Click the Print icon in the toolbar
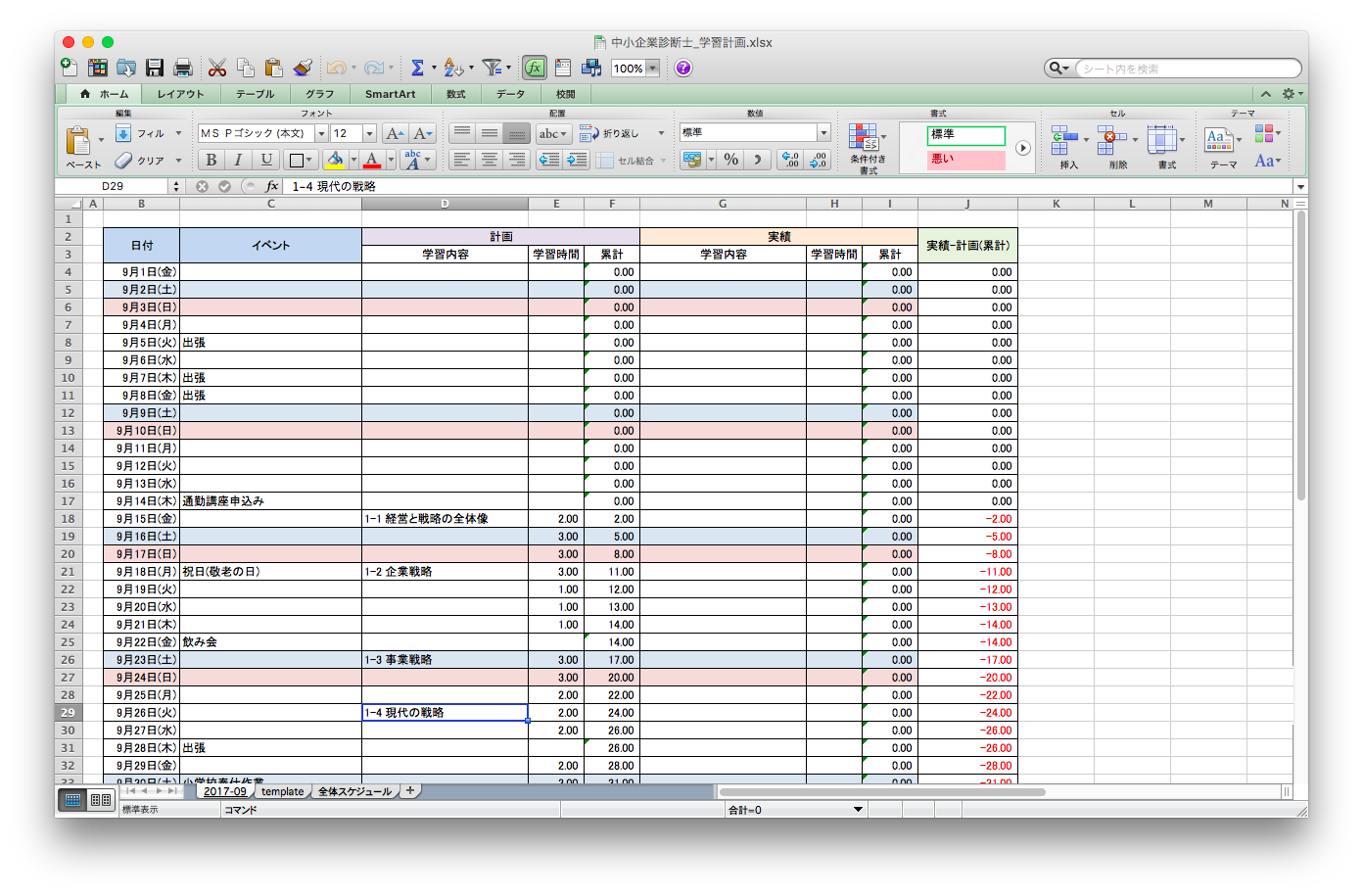The height and width of the screenshot is (896, 1363). point(183,68)
